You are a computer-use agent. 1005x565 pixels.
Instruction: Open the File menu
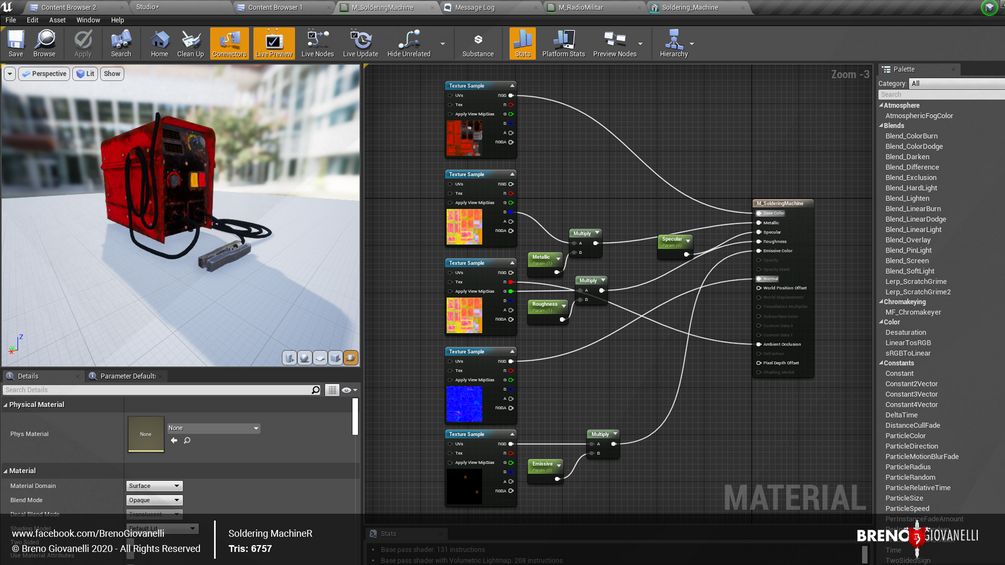point(11,20)
